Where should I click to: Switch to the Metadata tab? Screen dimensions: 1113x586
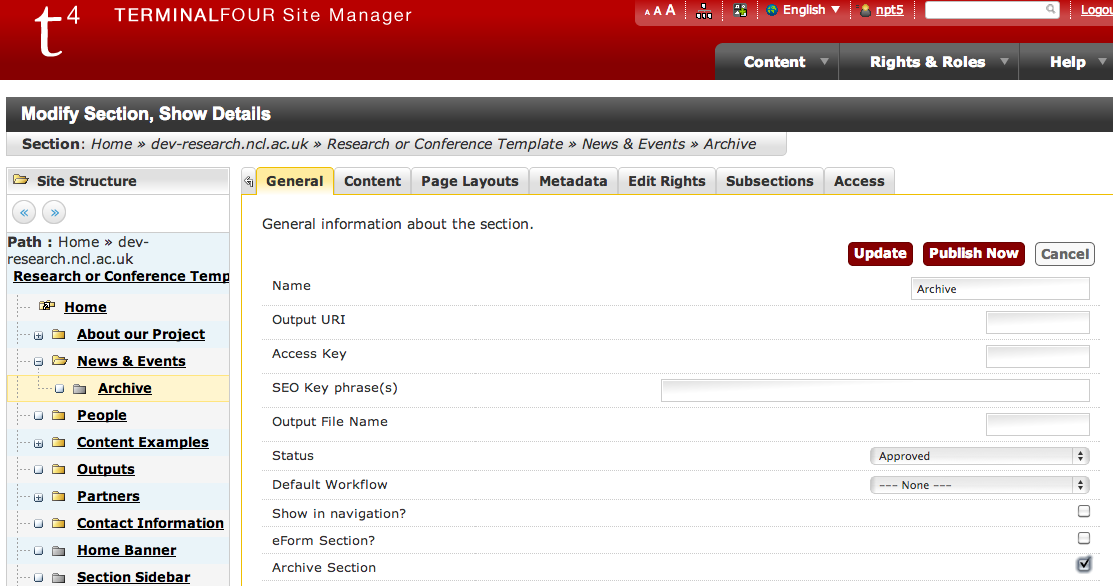tap(573, 181)
